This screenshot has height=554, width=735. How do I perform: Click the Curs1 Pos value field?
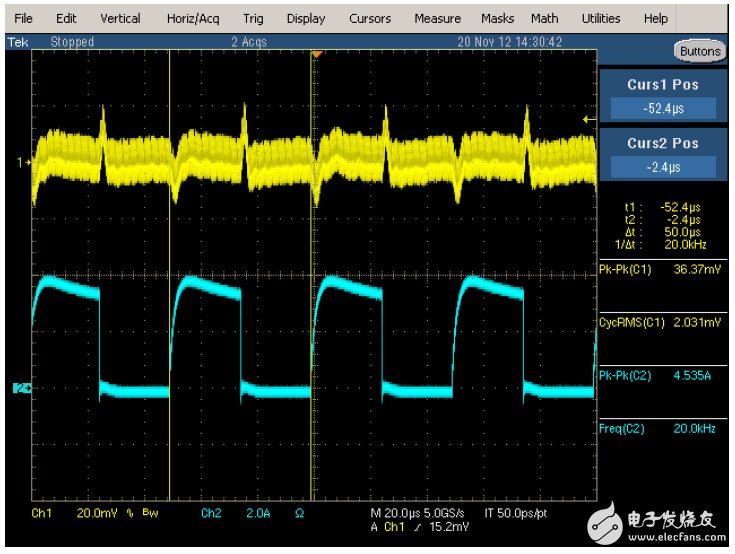pyautogui.click(x=664, y=108)
